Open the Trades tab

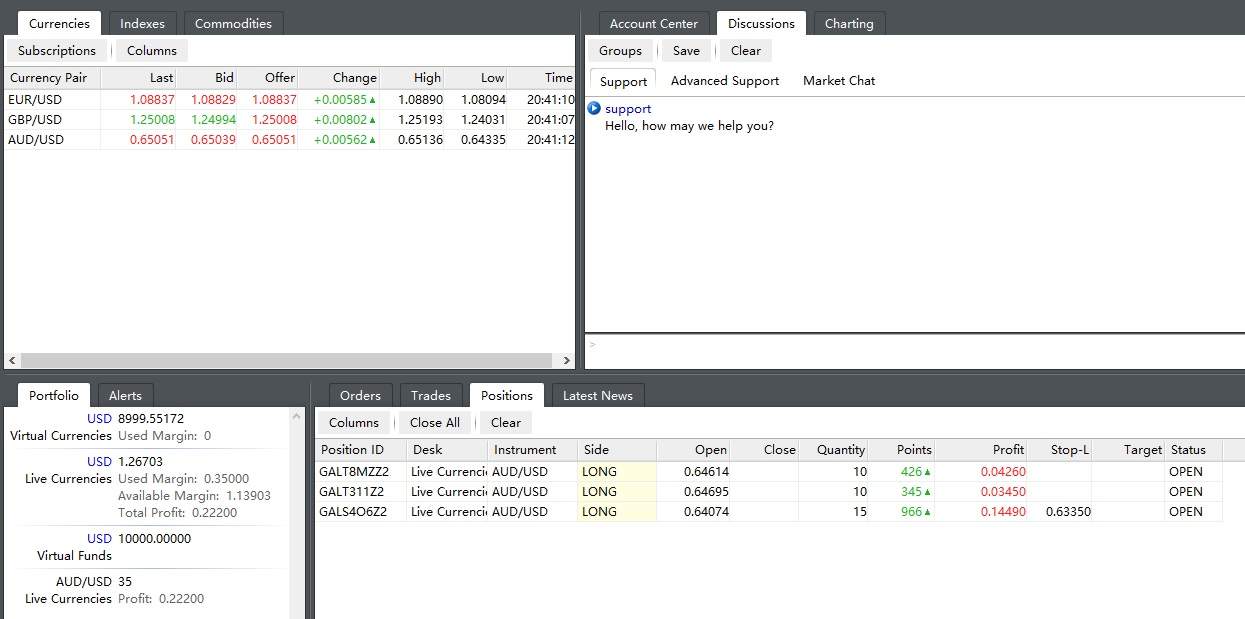pyautogui.click(x=431, y=395)
